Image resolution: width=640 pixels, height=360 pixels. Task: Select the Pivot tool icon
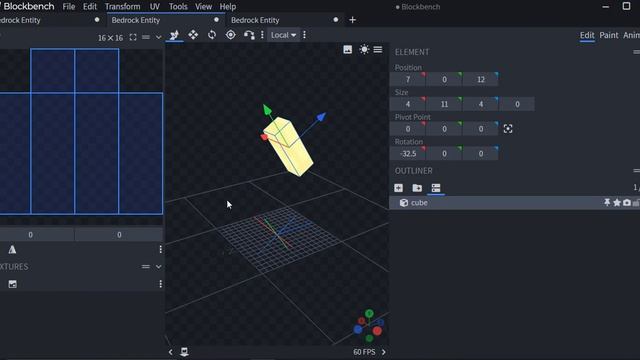pos(231,35)
